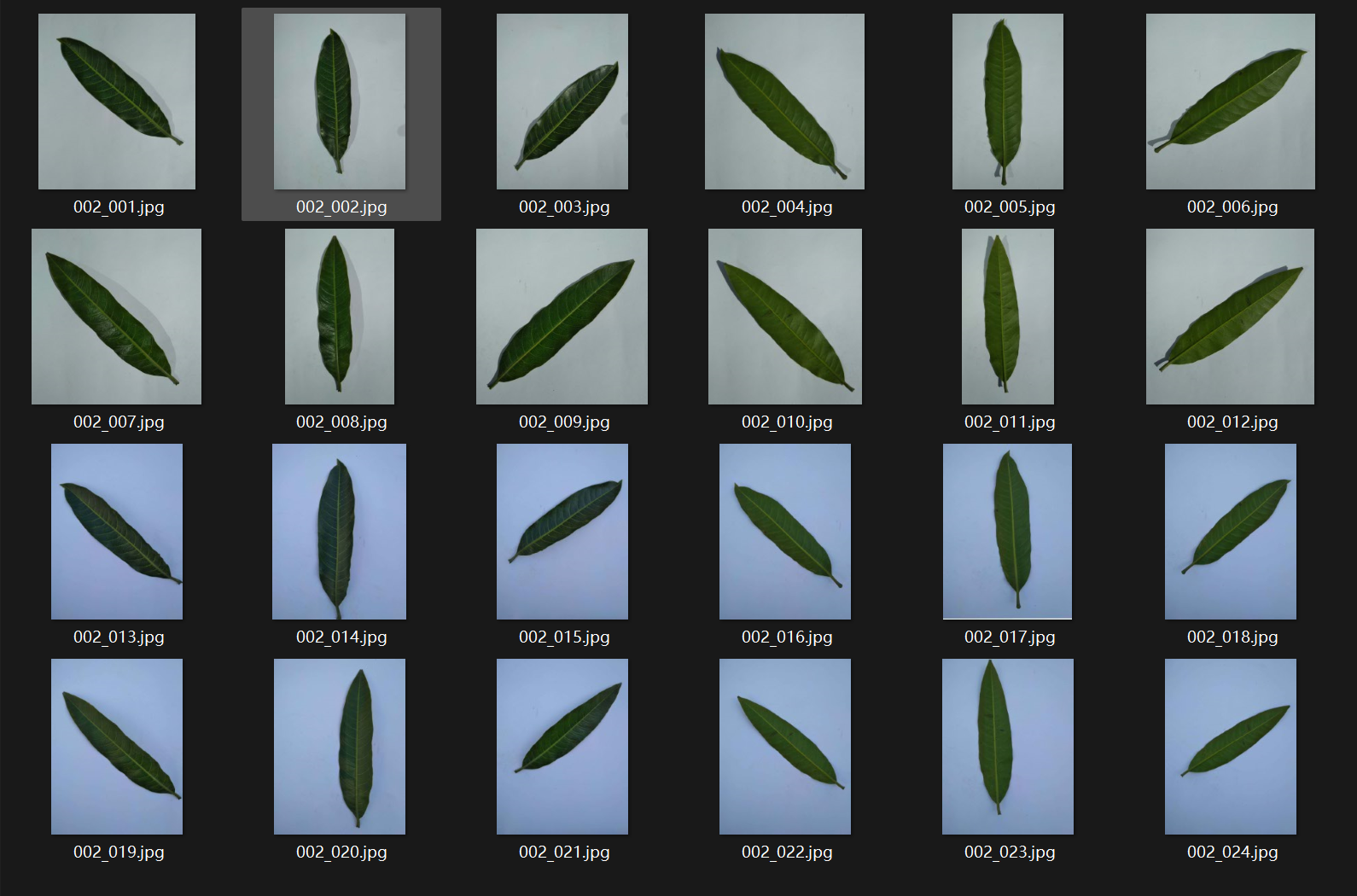Click the 002_005.jpg vertical leaf thumbnail
This screenshot has height=896, width=1357.
click(1008, 102)
